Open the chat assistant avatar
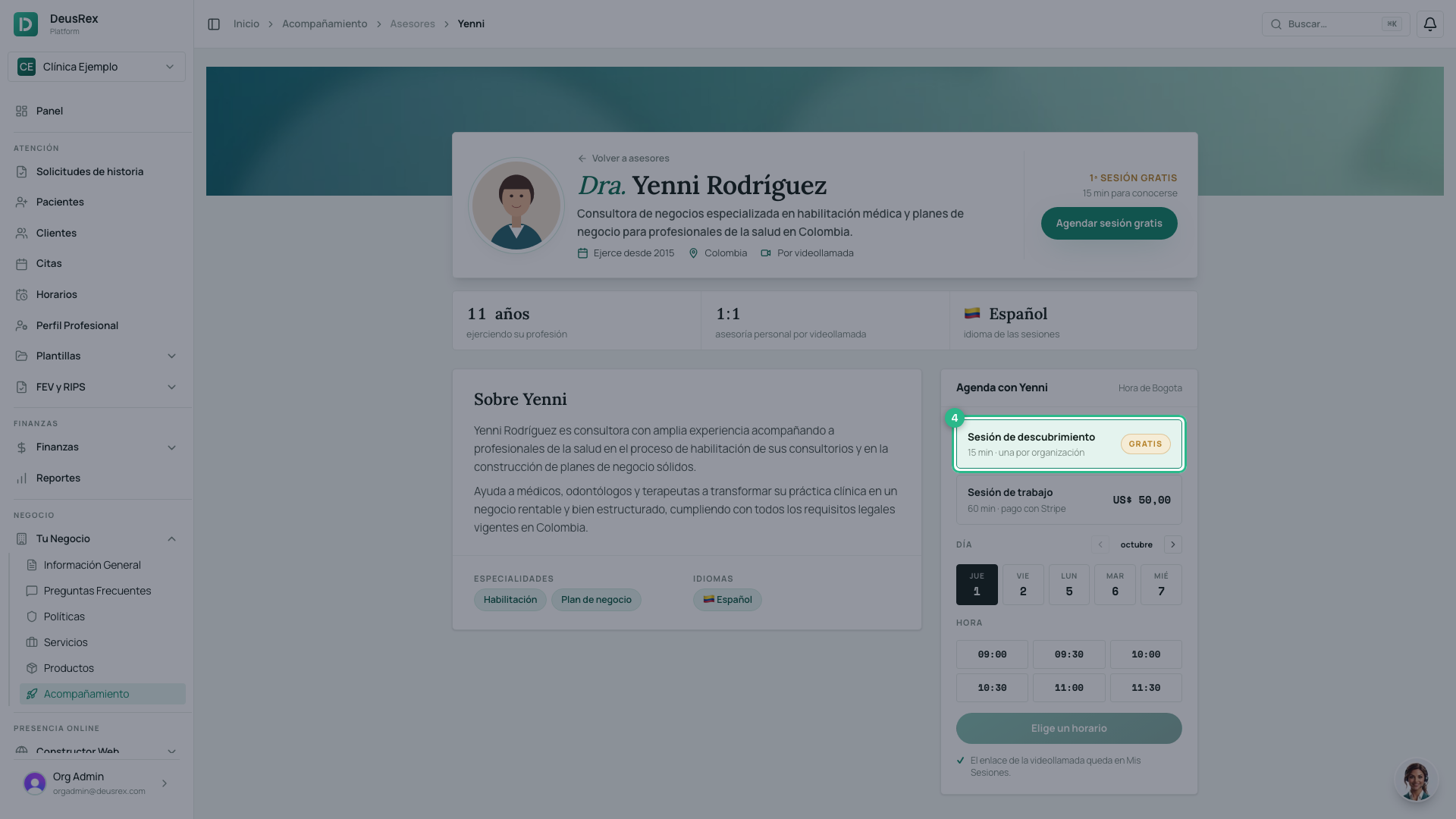This screenshot has width=1456, height=819. pos(1416,780)
